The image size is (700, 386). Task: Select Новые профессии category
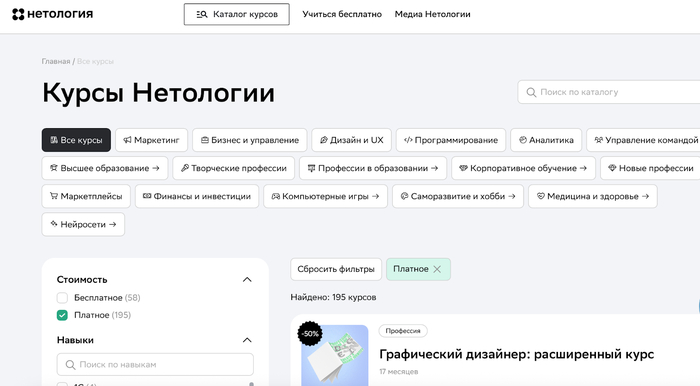pos(650,168)
